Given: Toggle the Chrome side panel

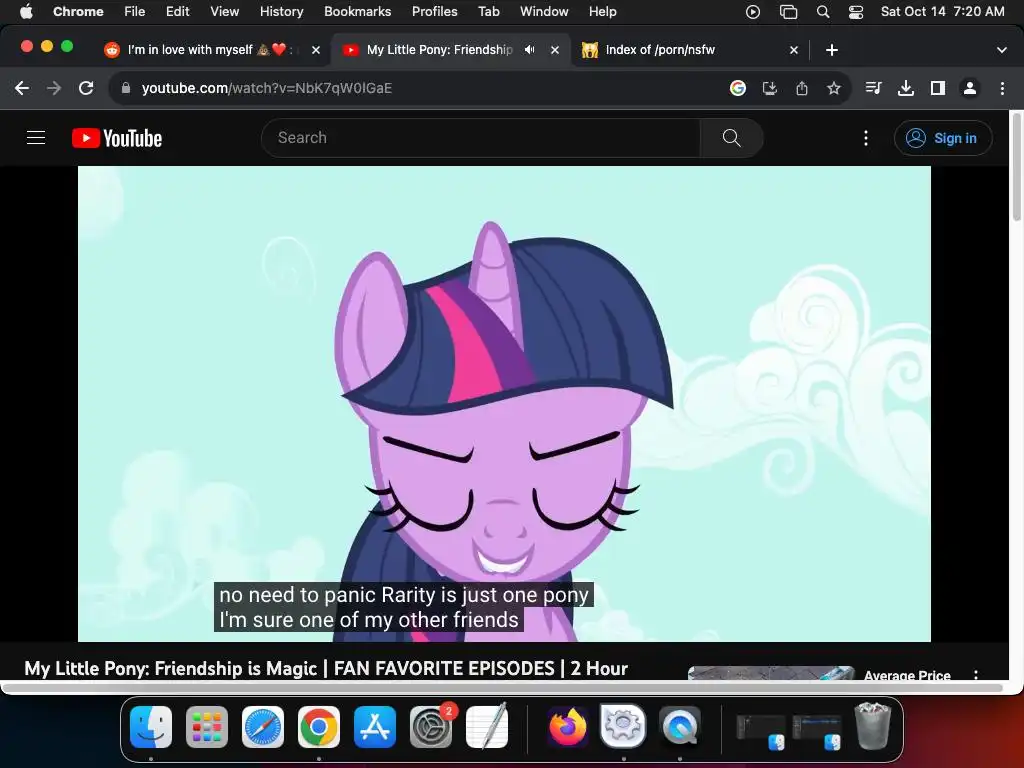Looking at the screenshot, I should [x=938, y=88].
